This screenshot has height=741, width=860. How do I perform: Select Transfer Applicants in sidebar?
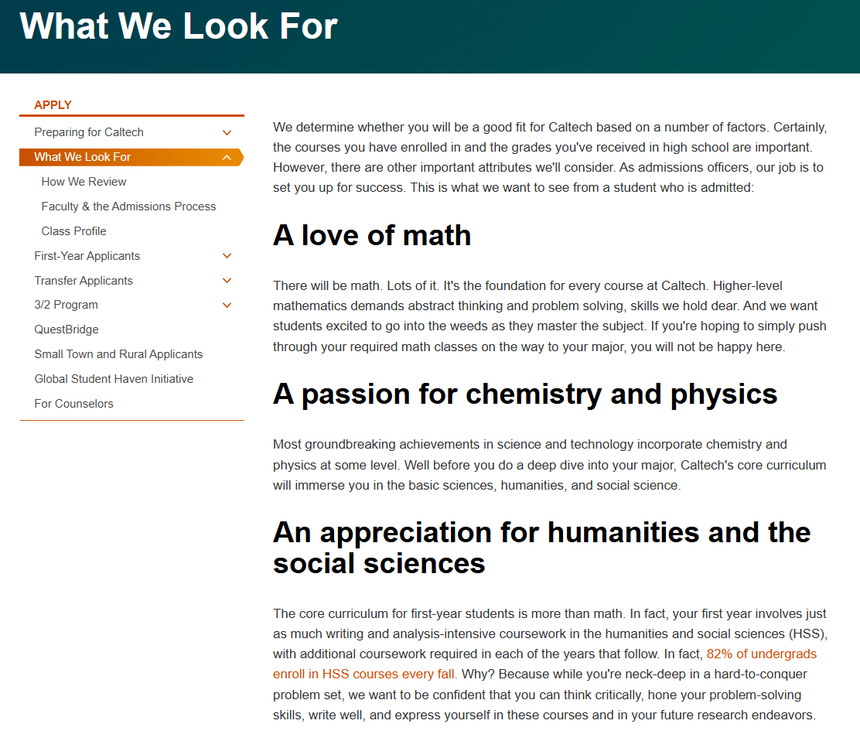pyautogui.click(x=83, y=281)
